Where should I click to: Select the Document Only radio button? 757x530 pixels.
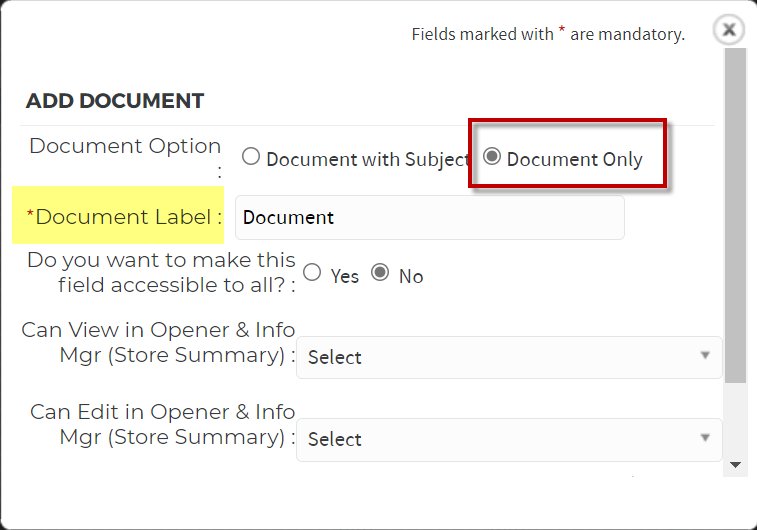point(492,156)
